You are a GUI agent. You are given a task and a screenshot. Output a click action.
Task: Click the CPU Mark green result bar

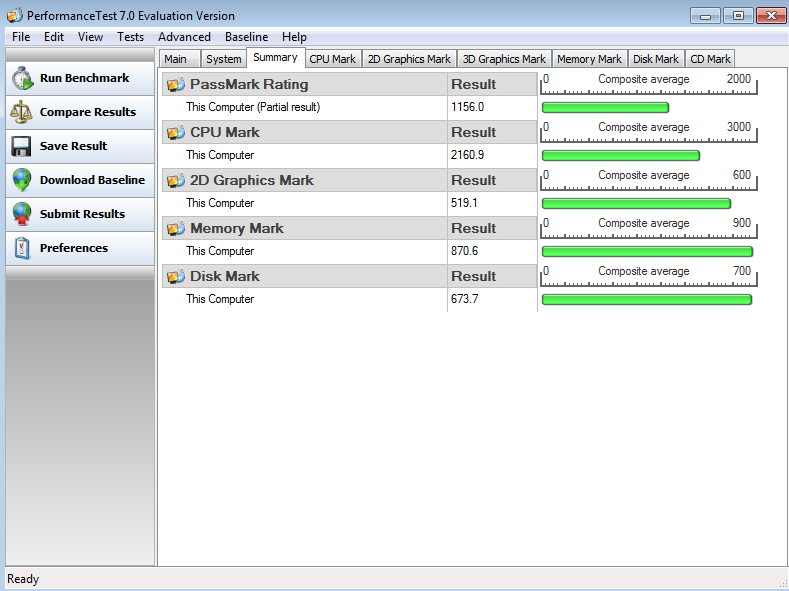(621, 155)
